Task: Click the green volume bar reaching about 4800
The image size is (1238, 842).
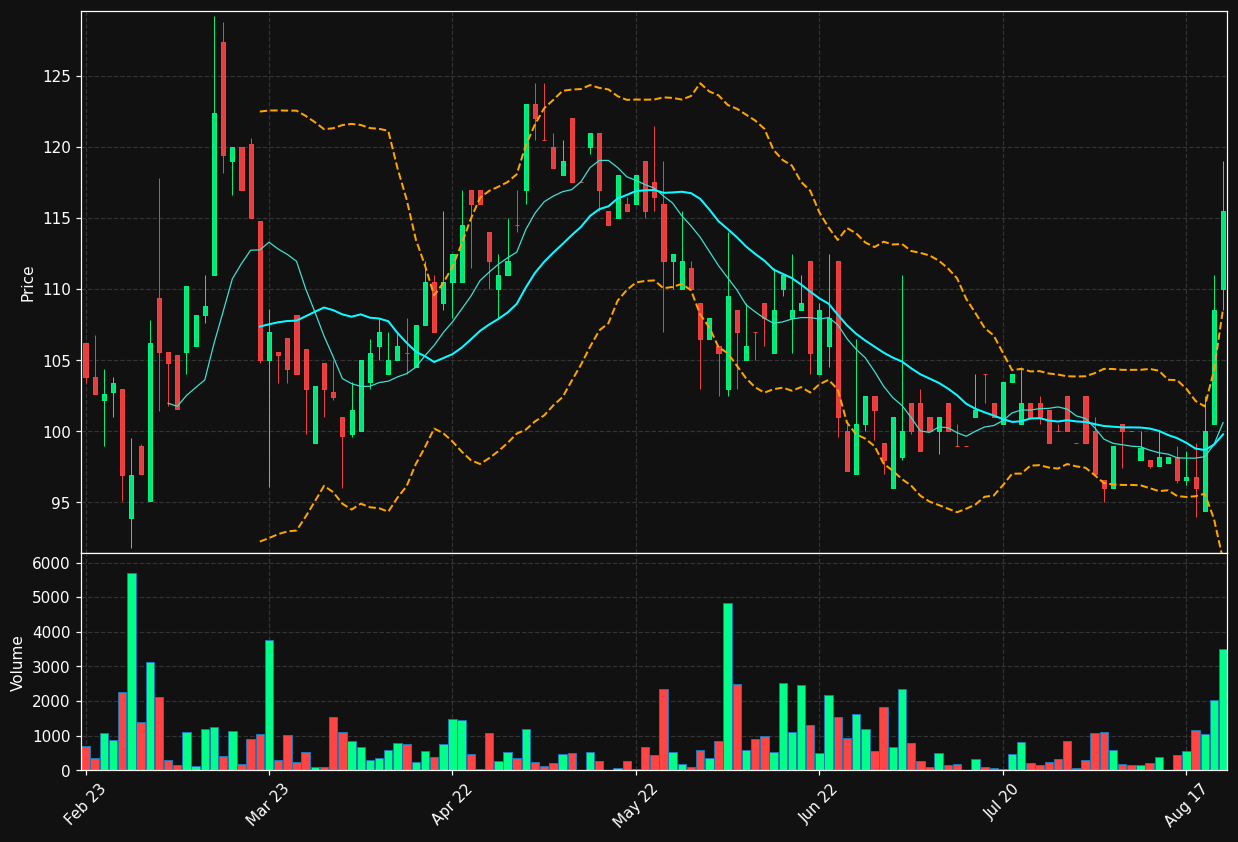Action: (727, 687)
